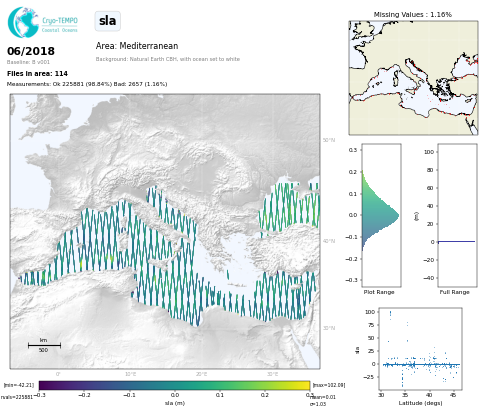Click the Full Range histogram panel
This screenshot has height=410, width=492.
click(x=457, y=215)
